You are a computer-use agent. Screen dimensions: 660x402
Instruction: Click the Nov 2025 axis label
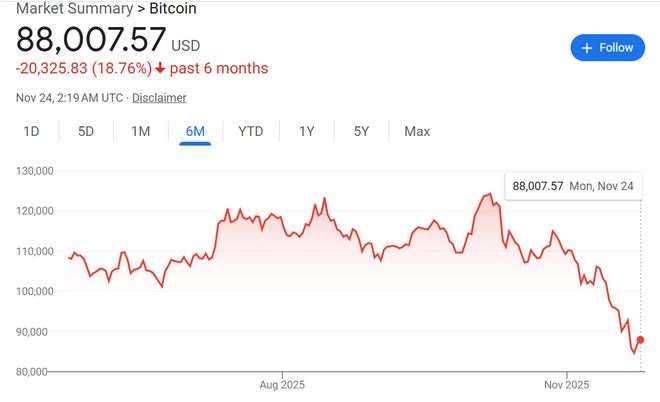pos(566,384)
